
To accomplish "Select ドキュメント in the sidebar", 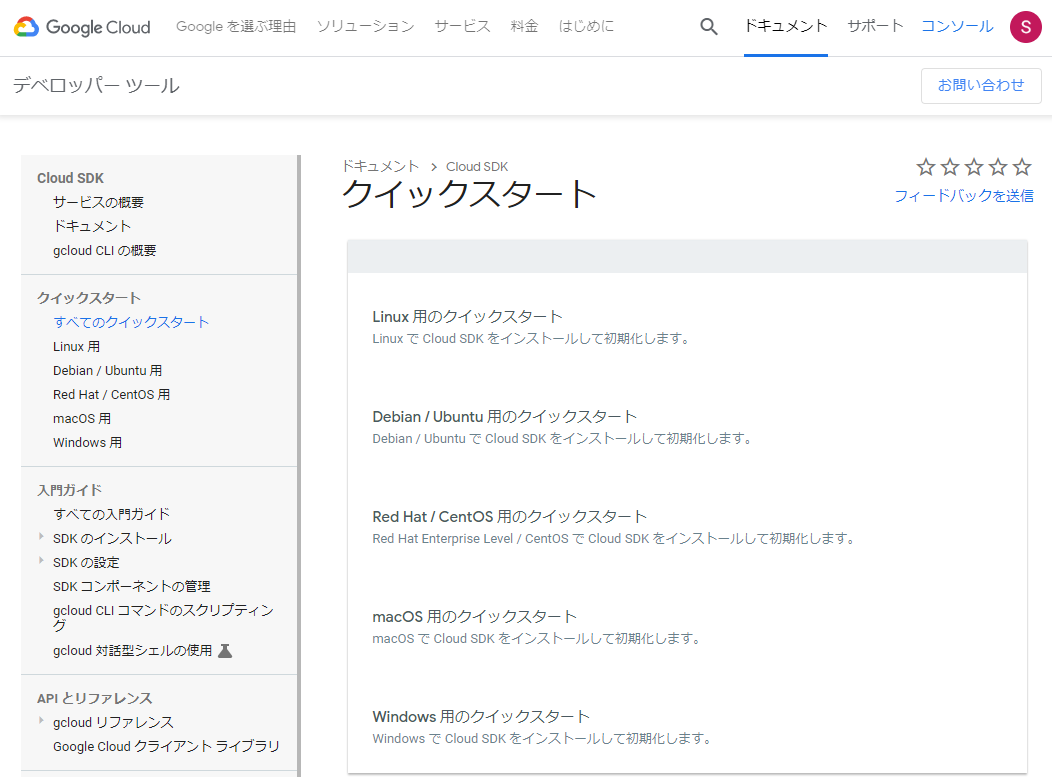I will (92, 226).
